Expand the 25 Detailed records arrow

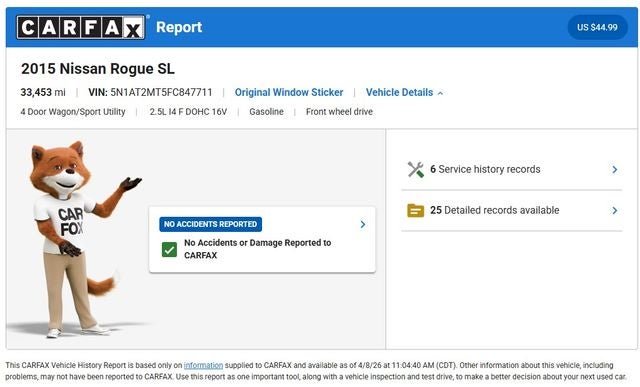[x=615, y=211]
